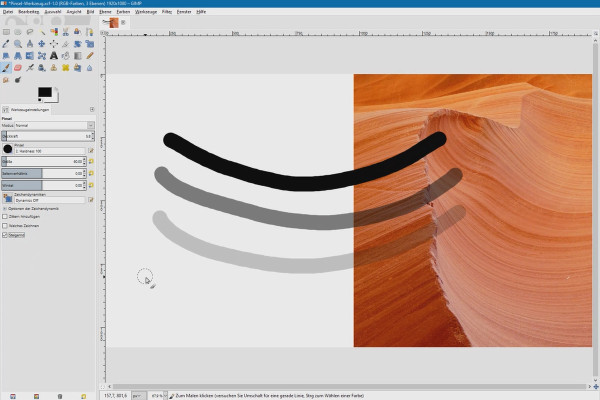
Task: Open the Auswahl menu
Action: pos(53,12)
